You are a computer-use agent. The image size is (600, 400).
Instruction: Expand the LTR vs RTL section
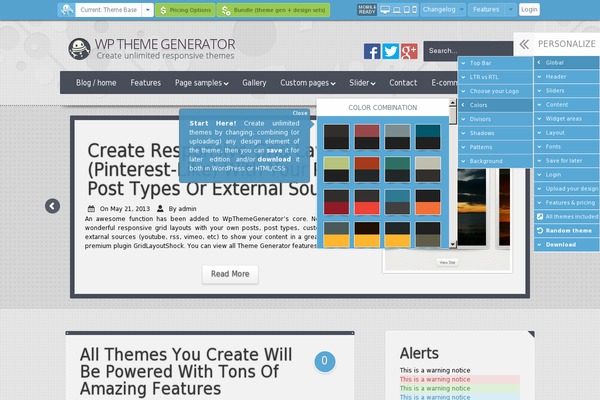coord(495,77)
